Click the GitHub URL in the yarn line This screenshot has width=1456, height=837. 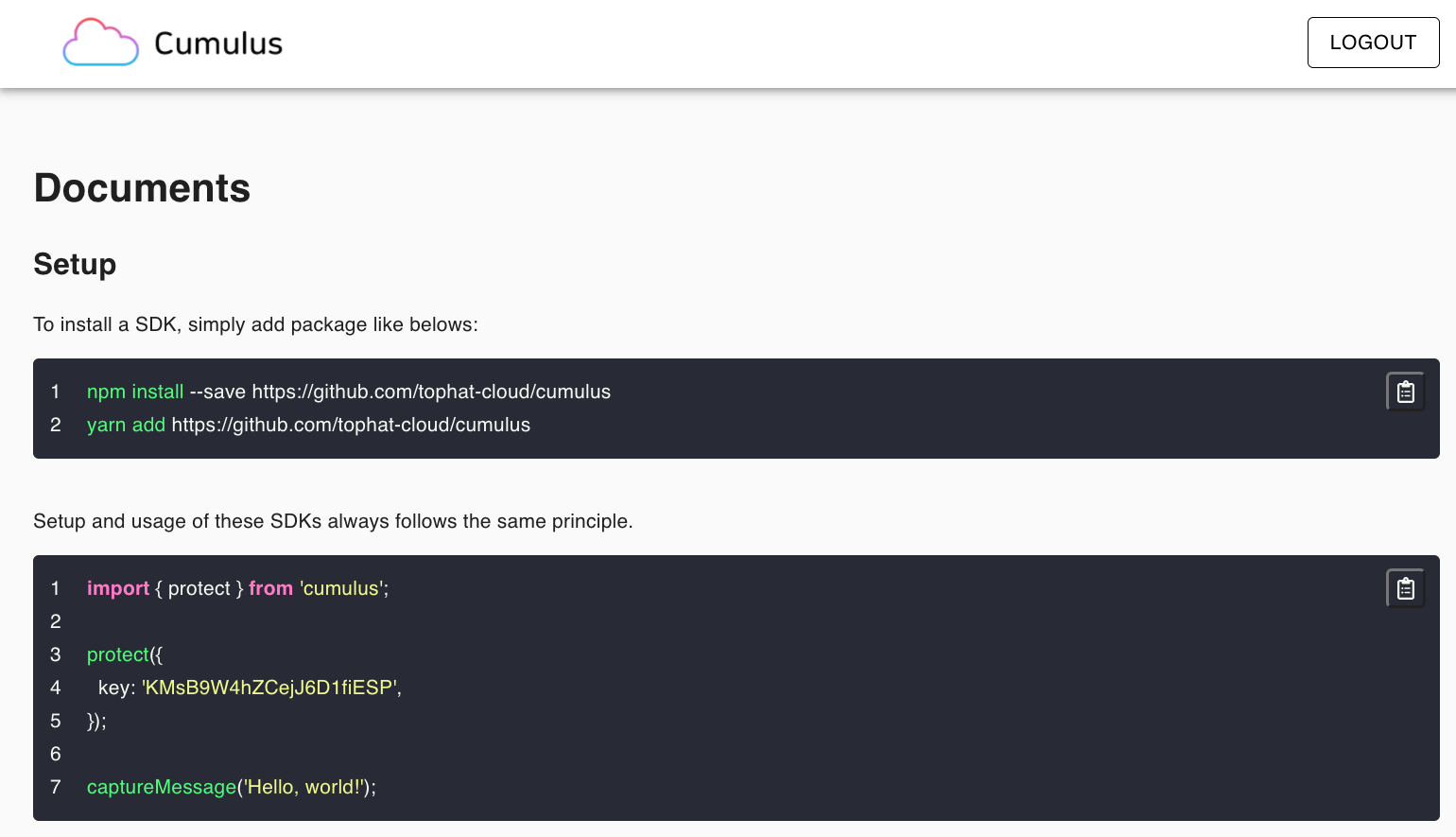click(x=351, y=425)
